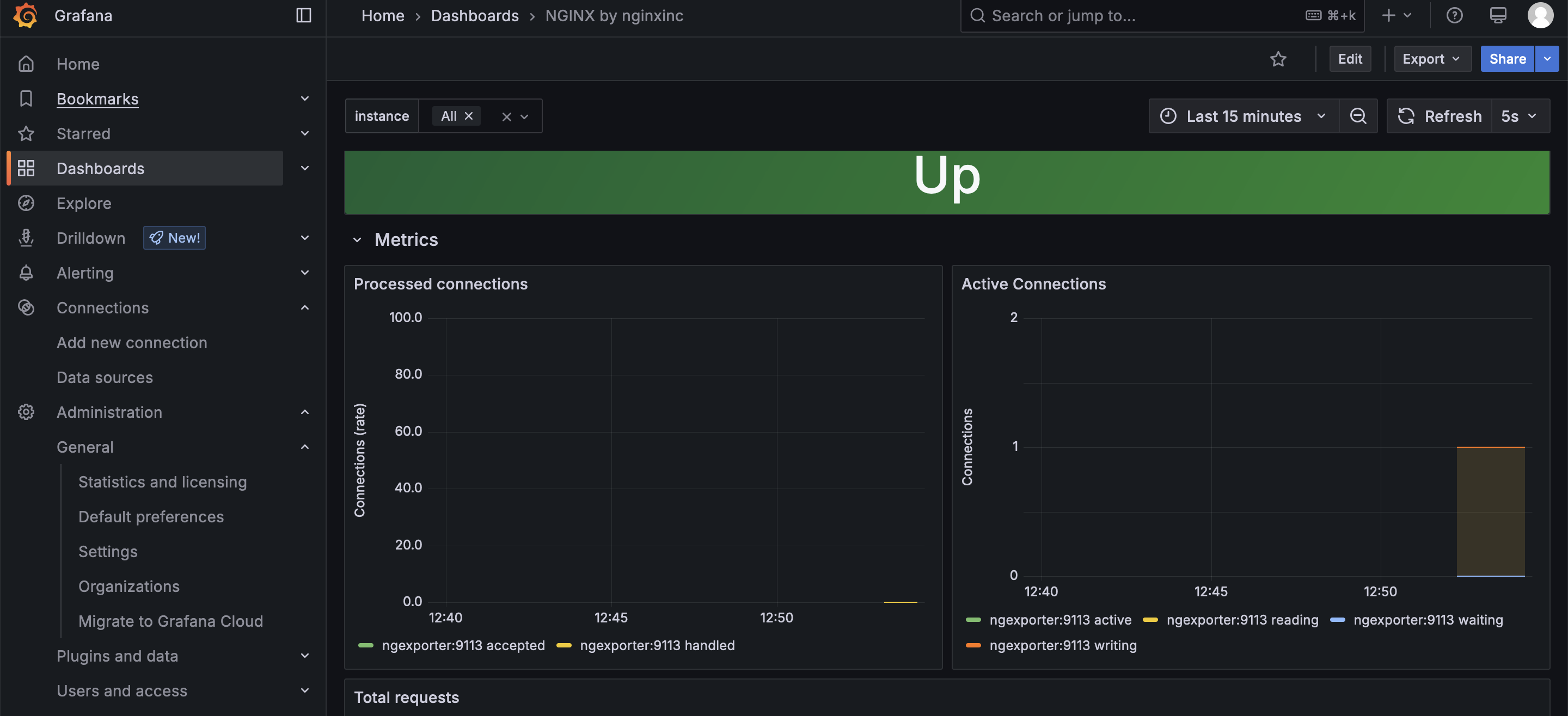Open the Last 15 minutes time range picker
Viewport: 1568px width, 716px height.
[1242, 115]
